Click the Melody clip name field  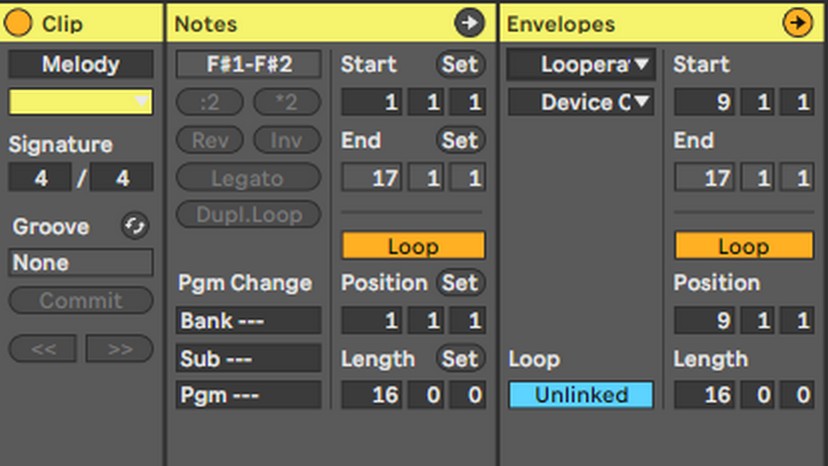click(81, 64)
